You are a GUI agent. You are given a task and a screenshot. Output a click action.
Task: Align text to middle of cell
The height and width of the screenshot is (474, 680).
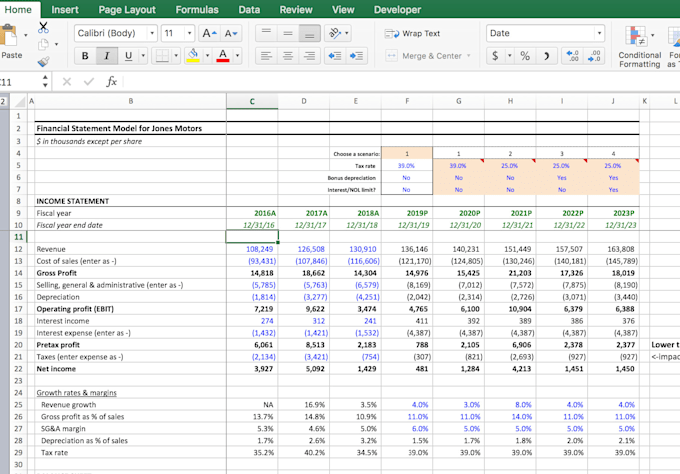[288, 33]
